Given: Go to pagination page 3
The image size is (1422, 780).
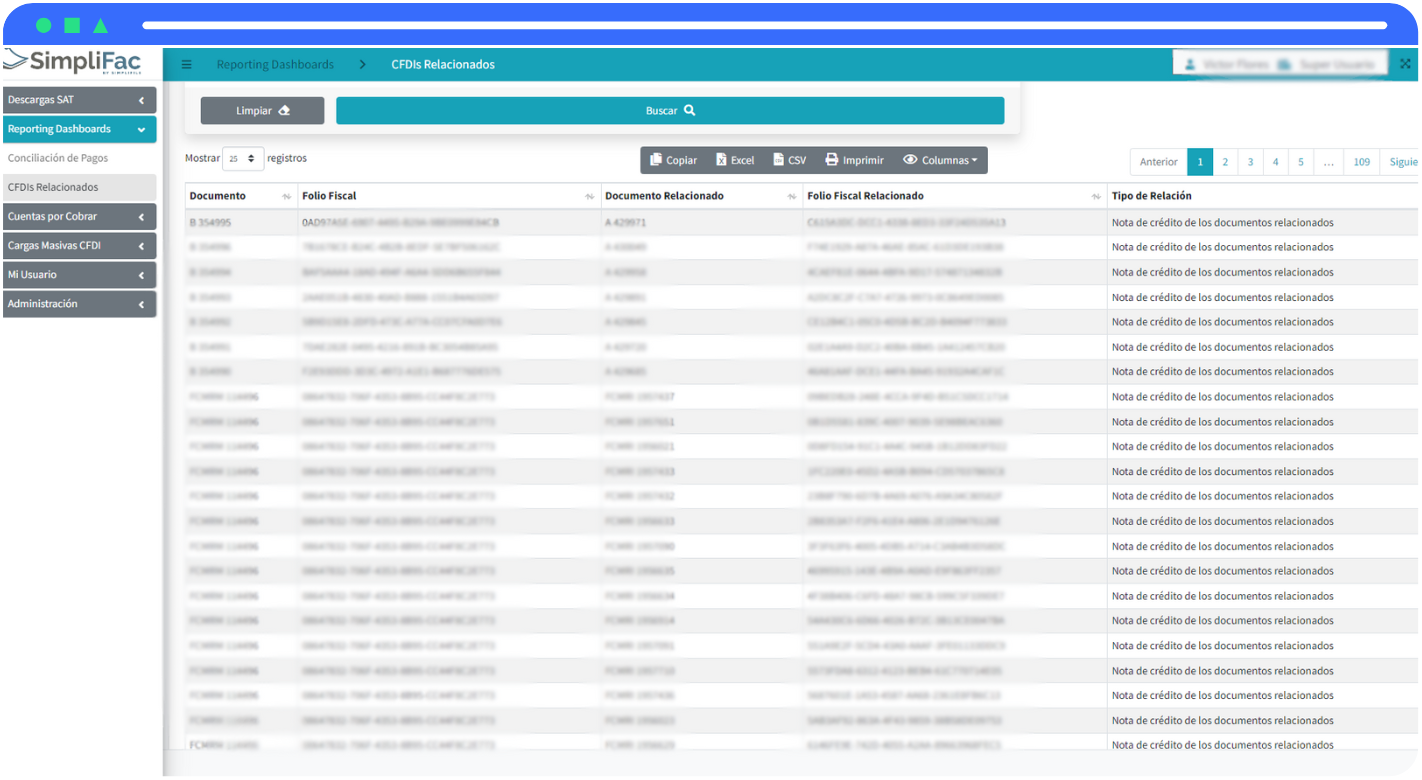Looking at the screenshot, I should [1250, 162].
